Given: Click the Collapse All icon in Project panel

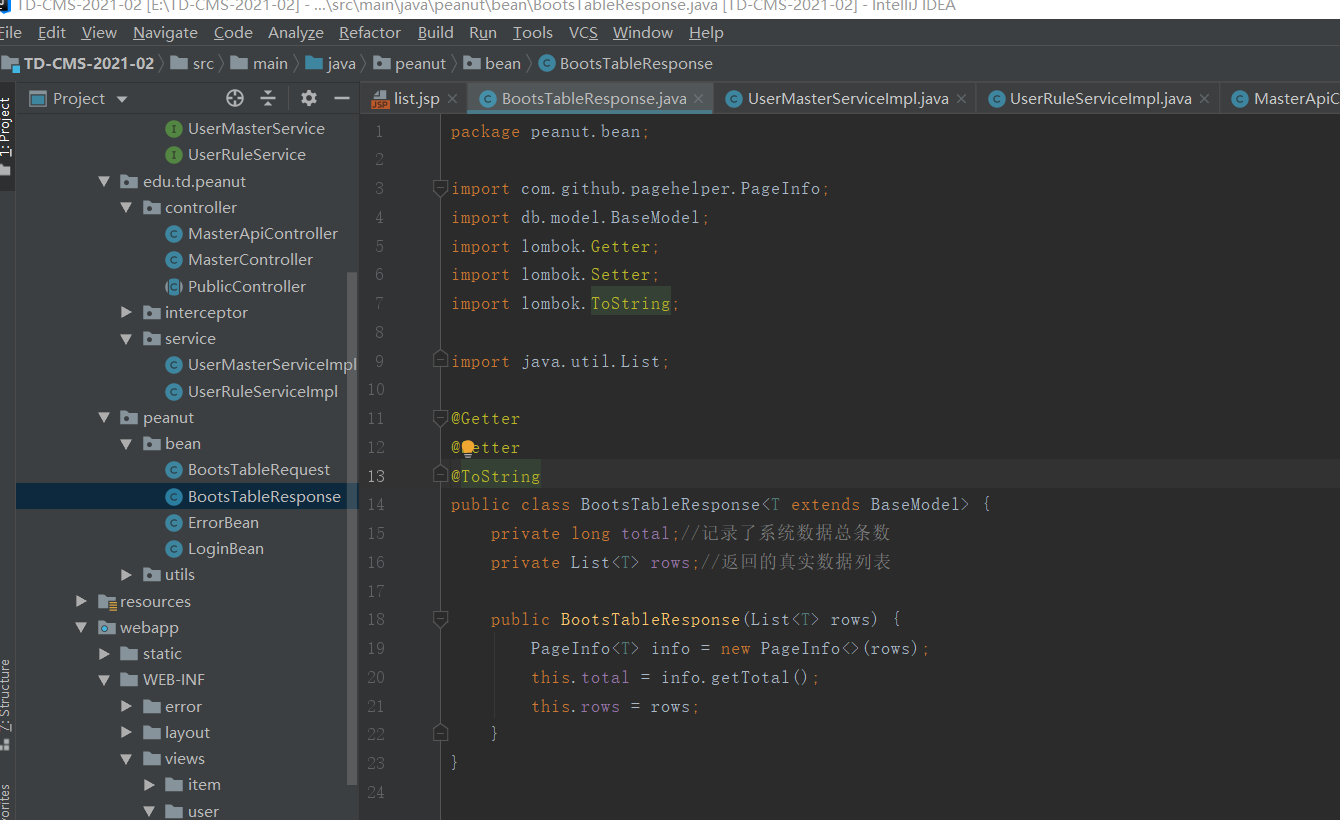Looking at the screenshot, I should coord(268,98).
